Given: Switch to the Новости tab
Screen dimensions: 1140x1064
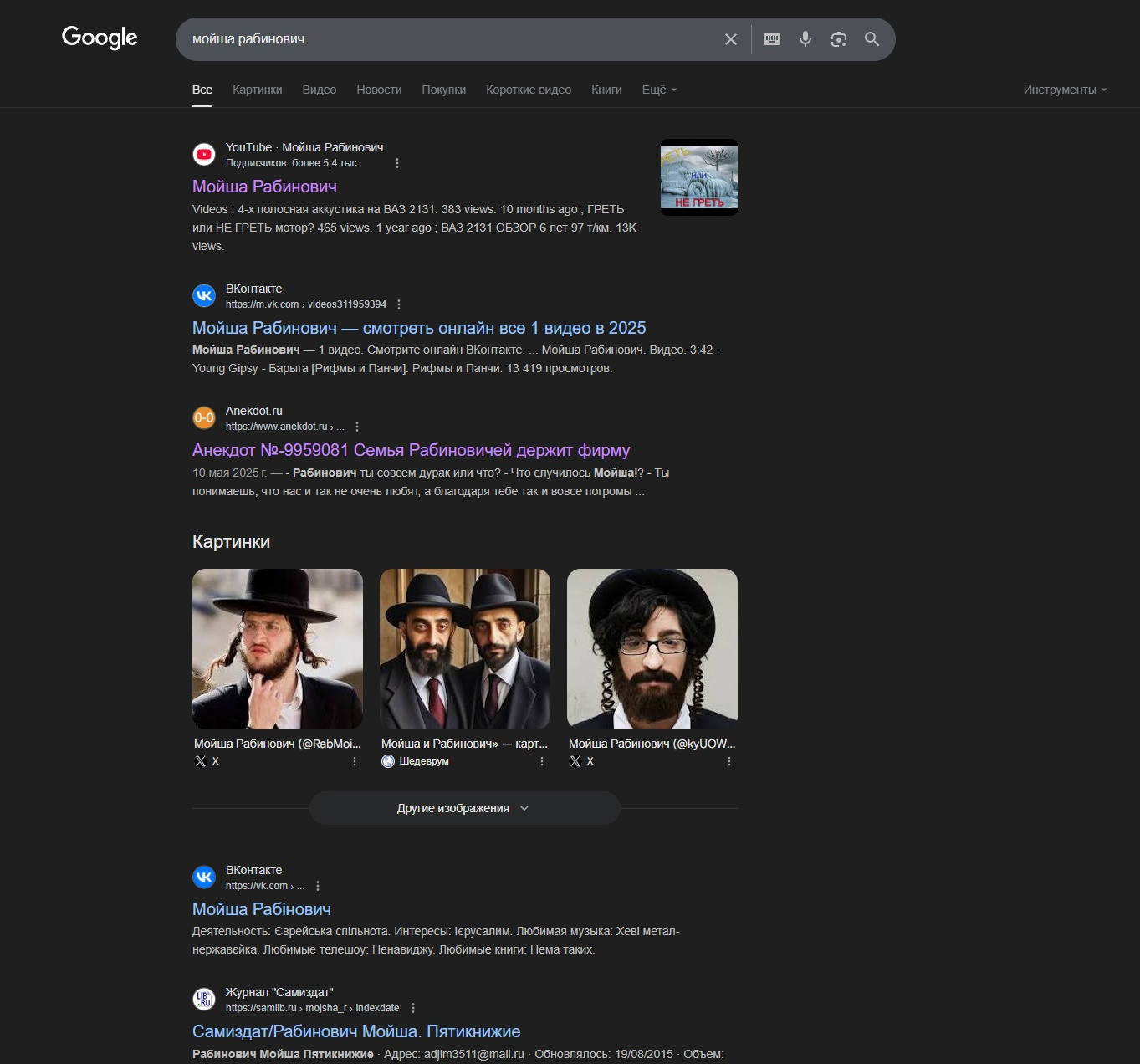Looking at the screenshot, I should (379, 90).
